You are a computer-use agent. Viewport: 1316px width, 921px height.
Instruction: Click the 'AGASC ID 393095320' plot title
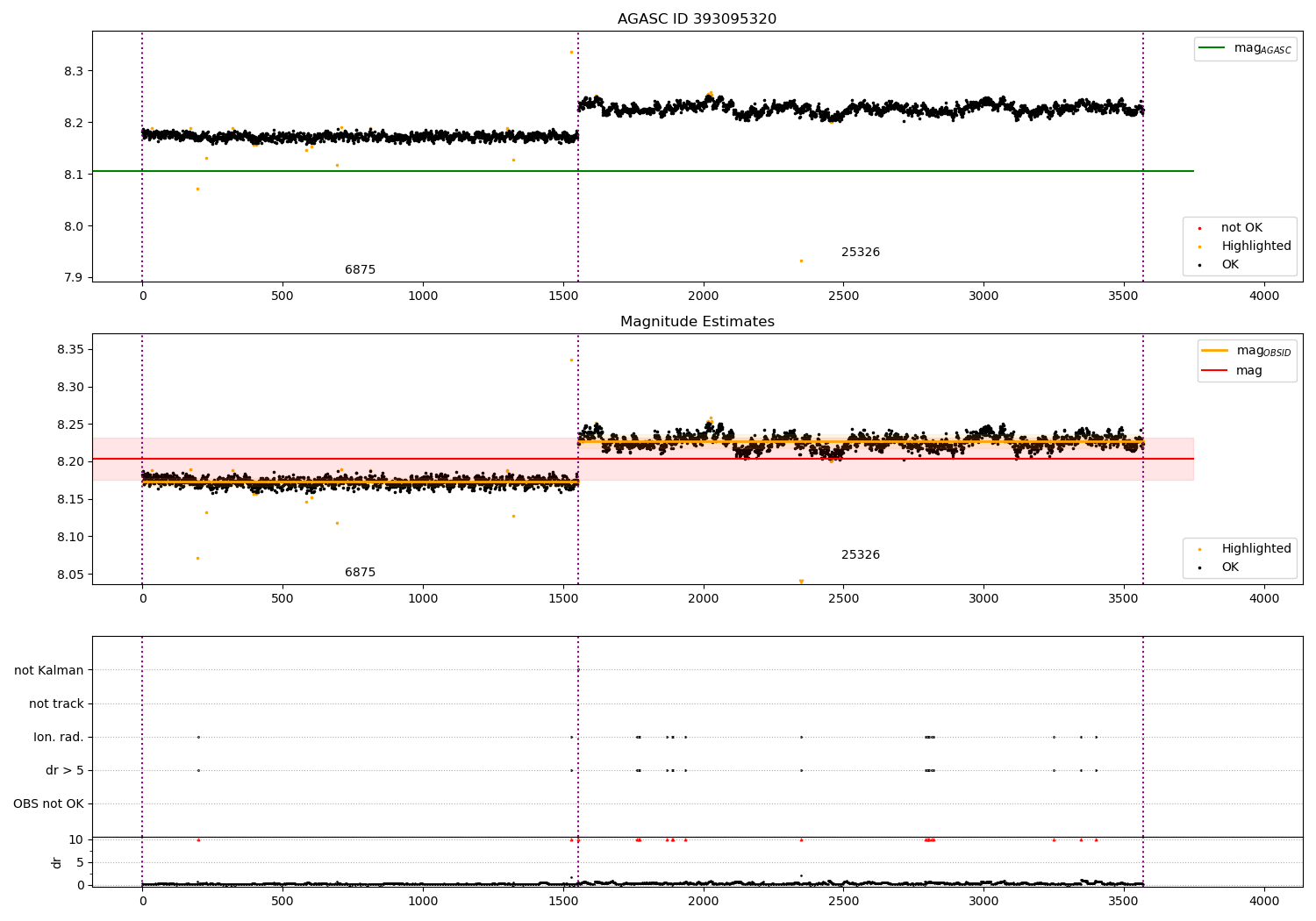pyautogui.click(x=697, y=19)
